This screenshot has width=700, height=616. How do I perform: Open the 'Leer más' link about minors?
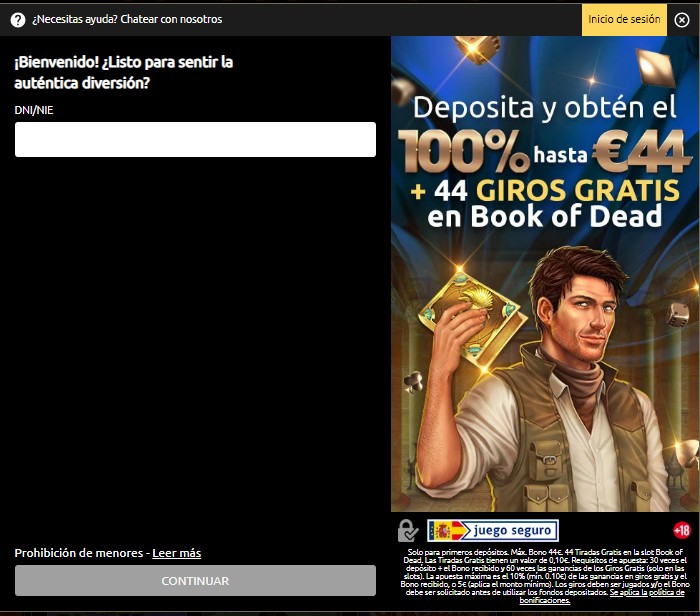177,553
